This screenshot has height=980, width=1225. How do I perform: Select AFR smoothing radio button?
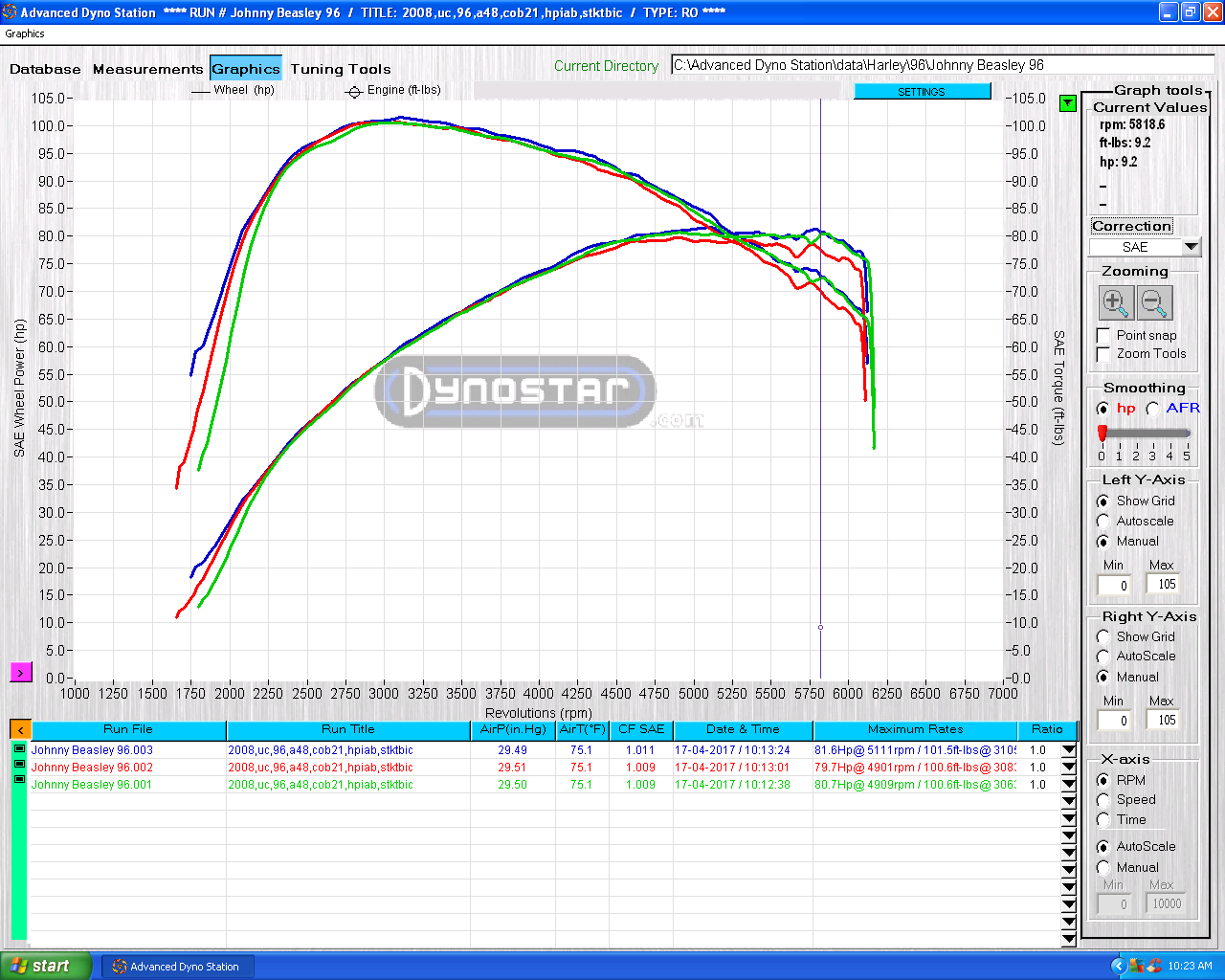pyautogui.click(x=1153, y=409)
